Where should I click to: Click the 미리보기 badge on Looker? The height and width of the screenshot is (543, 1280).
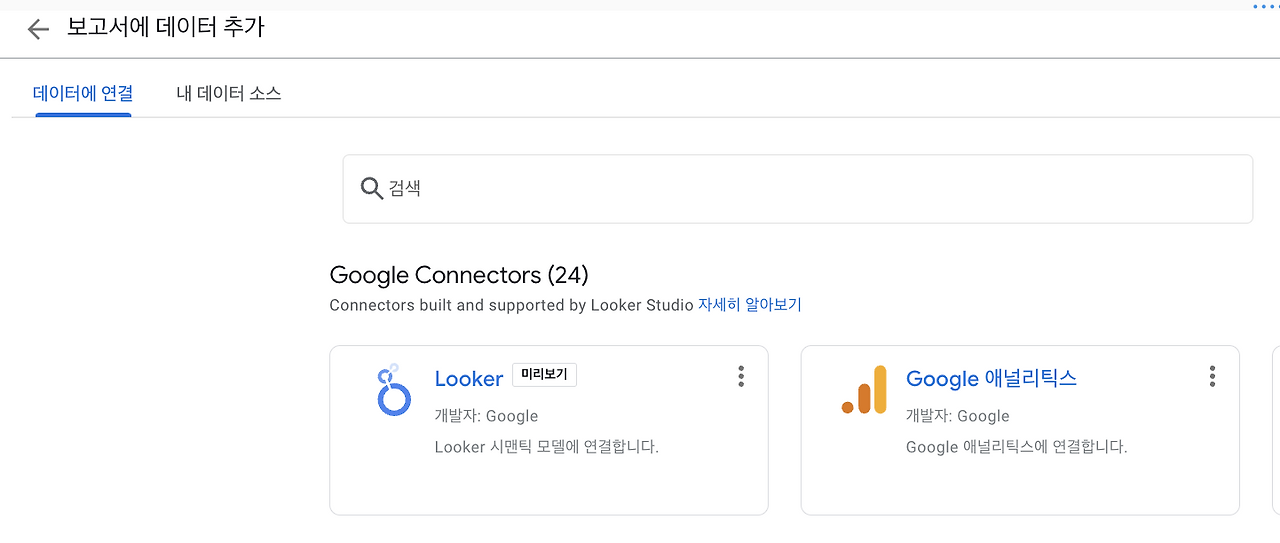tap(544, 375)
